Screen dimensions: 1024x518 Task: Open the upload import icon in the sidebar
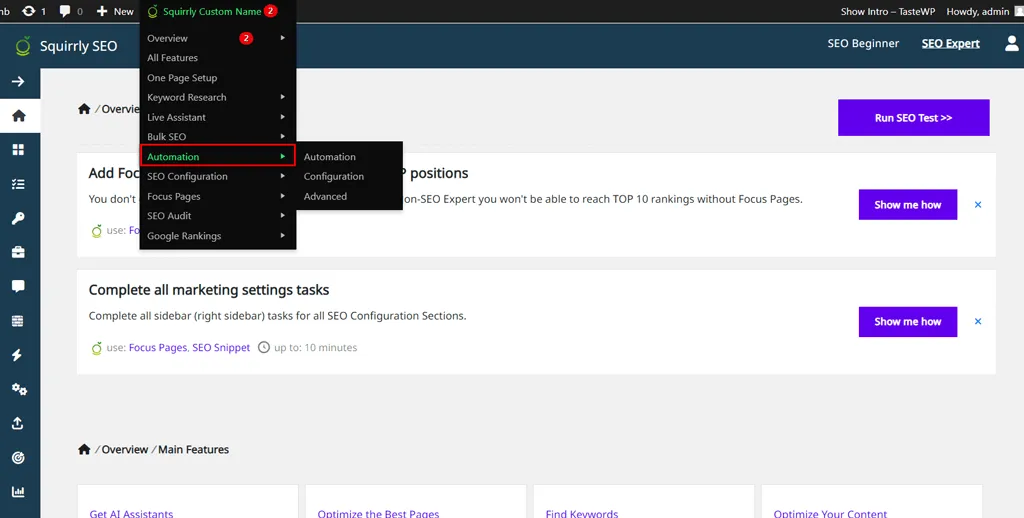coord(18,423)
